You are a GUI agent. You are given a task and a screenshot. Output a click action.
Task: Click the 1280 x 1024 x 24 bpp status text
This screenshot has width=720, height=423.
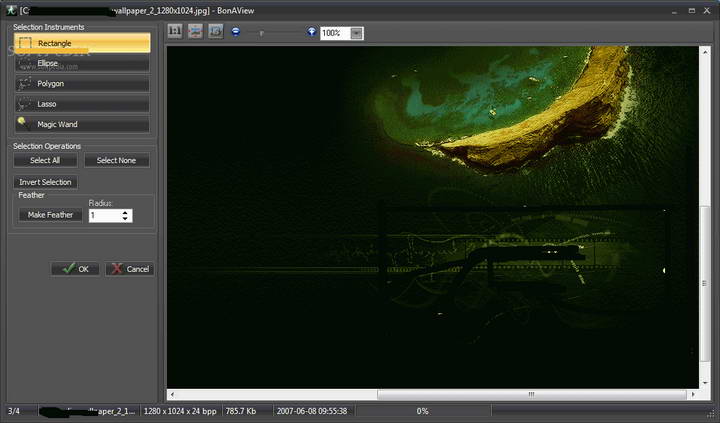180,411
